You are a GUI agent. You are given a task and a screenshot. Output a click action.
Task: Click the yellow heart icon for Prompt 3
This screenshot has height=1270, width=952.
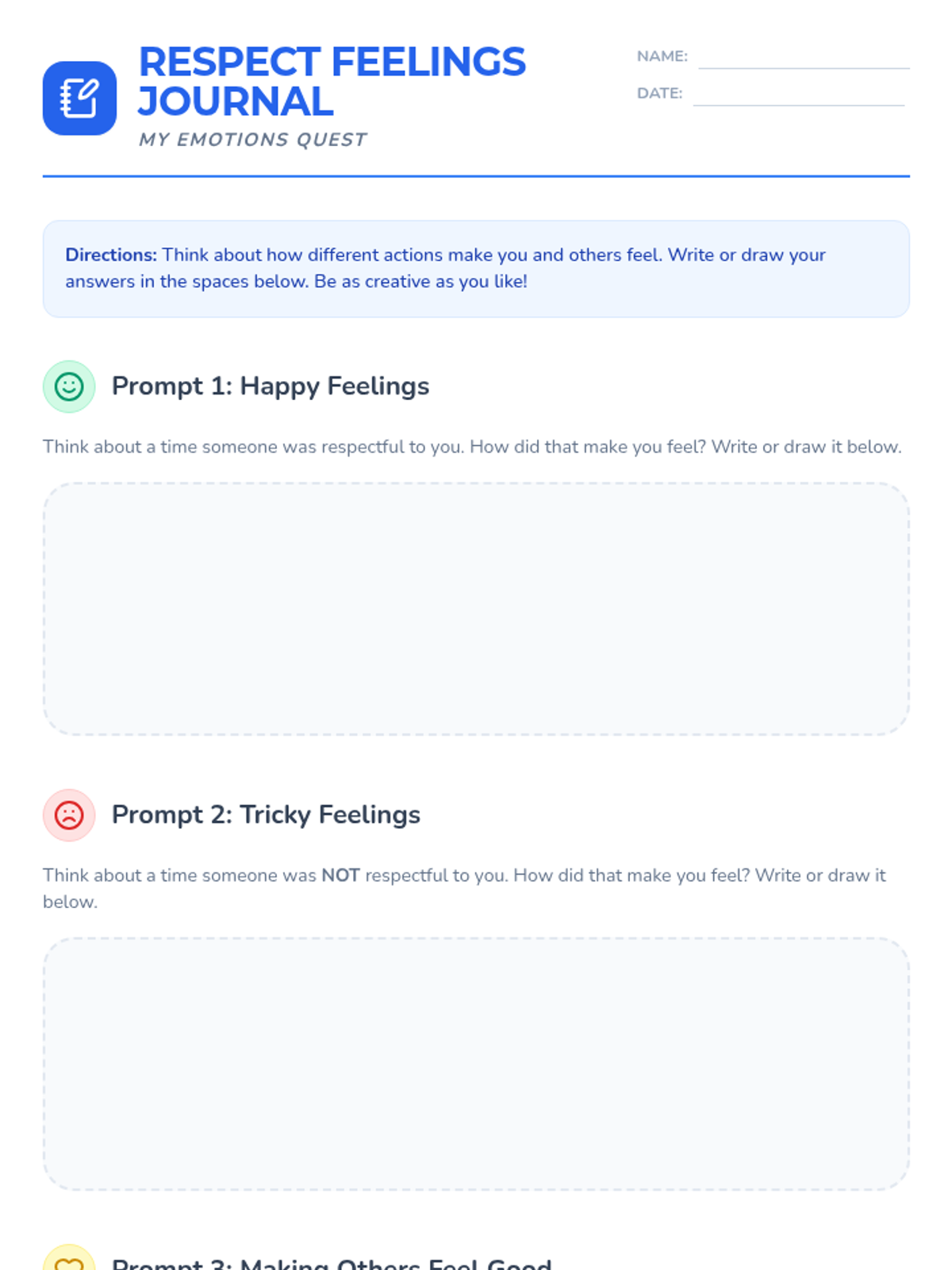pyautogui.click(x=69, y=1262)
